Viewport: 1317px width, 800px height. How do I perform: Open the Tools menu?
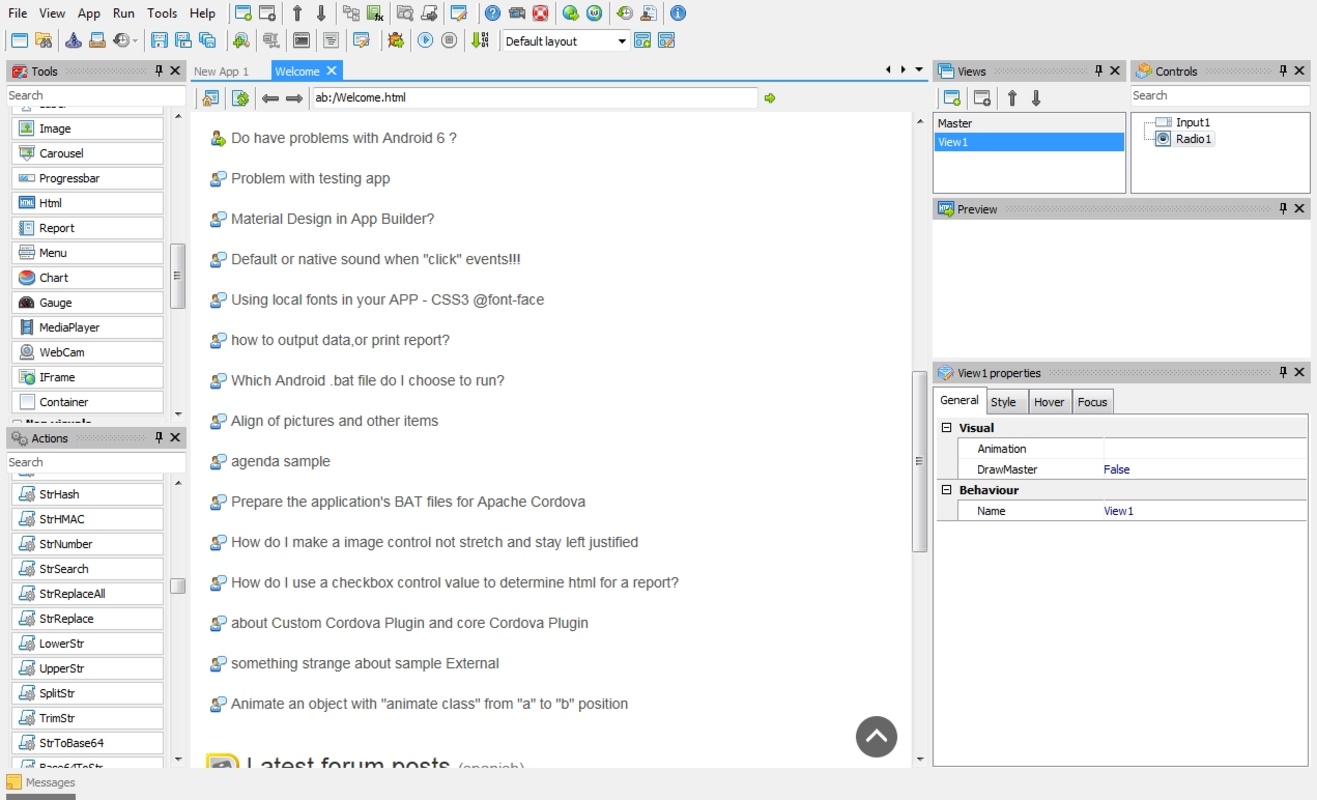(x=161, y=14)
